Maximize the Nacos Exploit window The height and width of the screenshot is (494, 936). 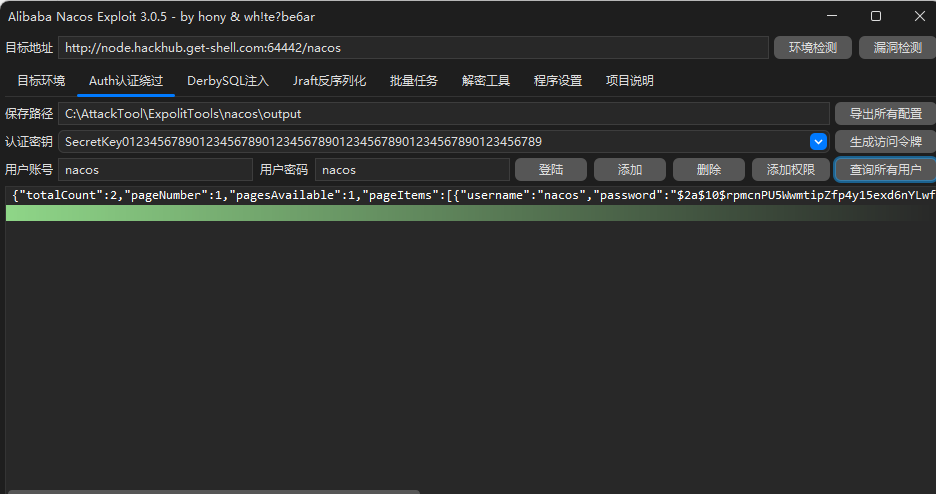tap(876, 16)
